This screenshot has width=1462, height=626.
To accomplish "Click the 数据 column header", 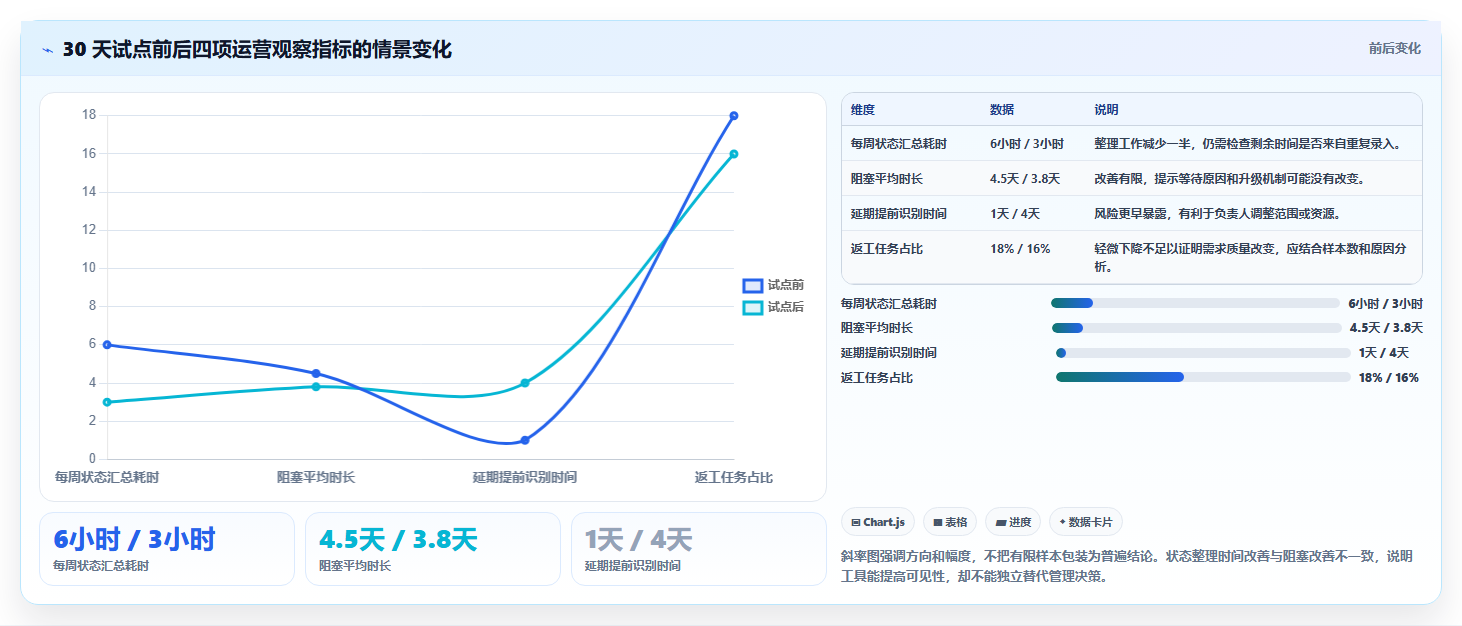I will tap(1002, 110).
